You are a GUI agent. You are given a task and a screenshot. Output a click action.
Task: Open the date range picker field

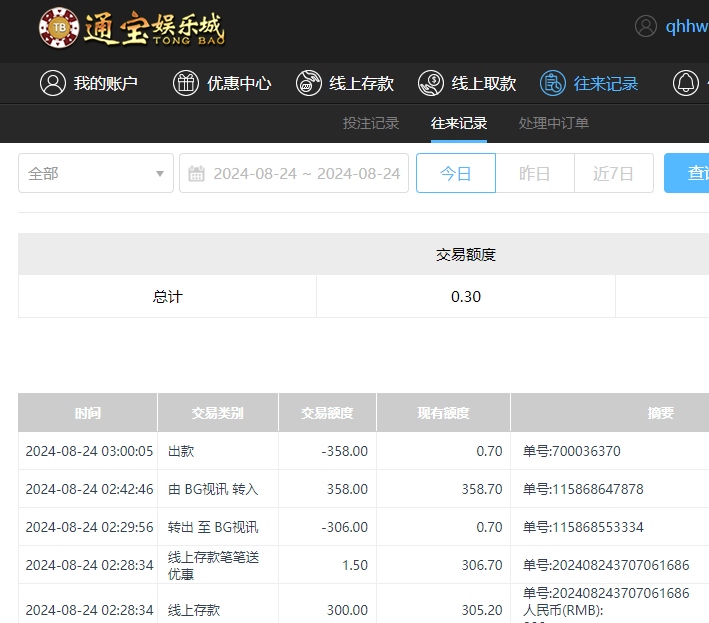[x=305, y=173]
